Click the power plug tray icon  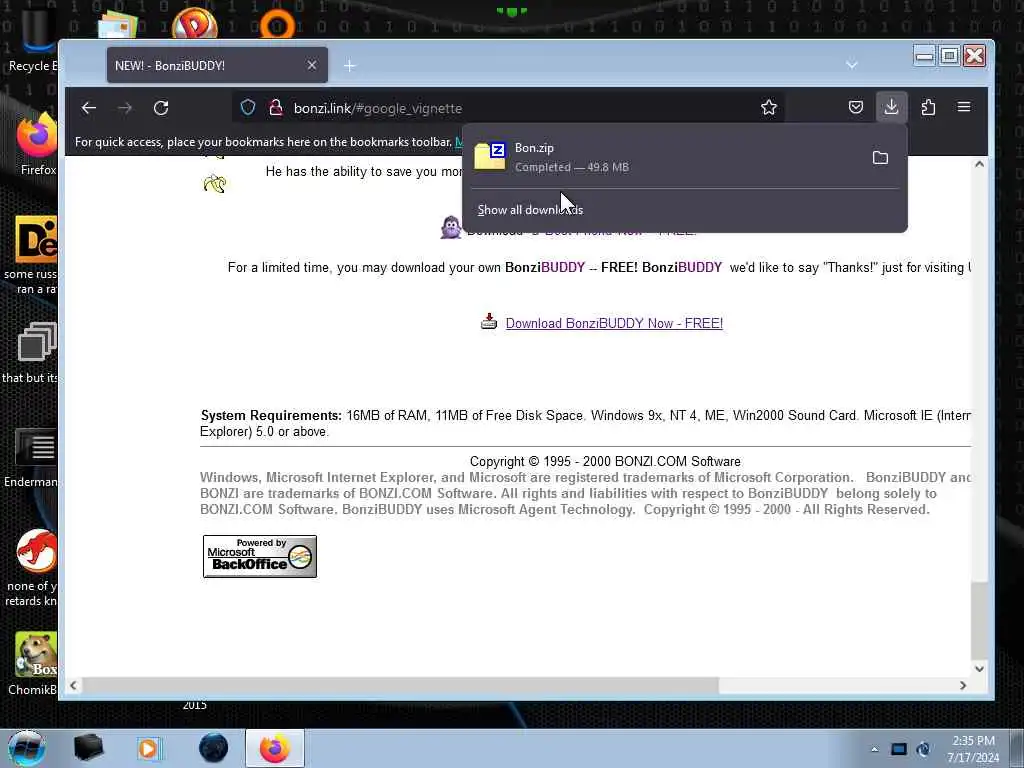pyautogui.click(x=923, y=749)
